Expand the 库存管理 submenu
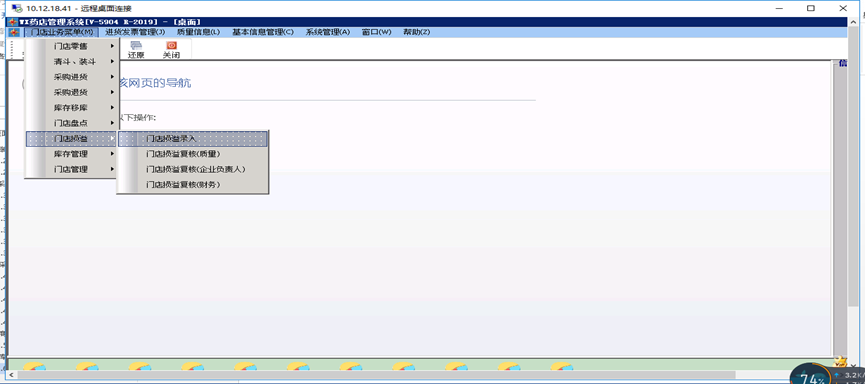 (72, 154)
